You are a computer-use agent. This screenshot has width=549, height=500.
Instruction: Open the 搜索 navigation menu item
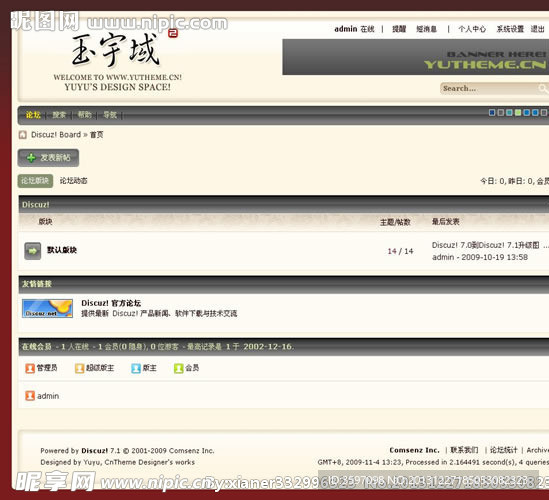coord(59,115)
